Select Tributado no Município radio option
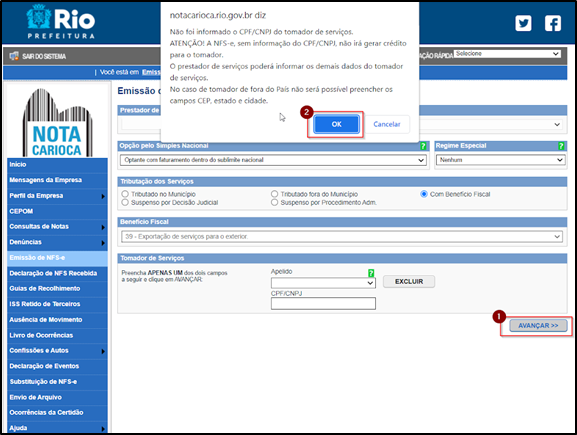The image size is (577, 435). (125, 194)
